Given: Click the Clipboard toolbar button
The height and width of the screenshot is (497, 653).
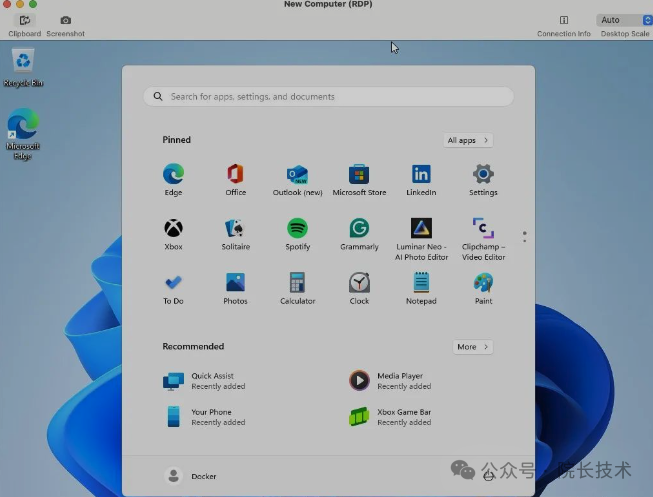Looking at the screenshot, I should 25,25.
